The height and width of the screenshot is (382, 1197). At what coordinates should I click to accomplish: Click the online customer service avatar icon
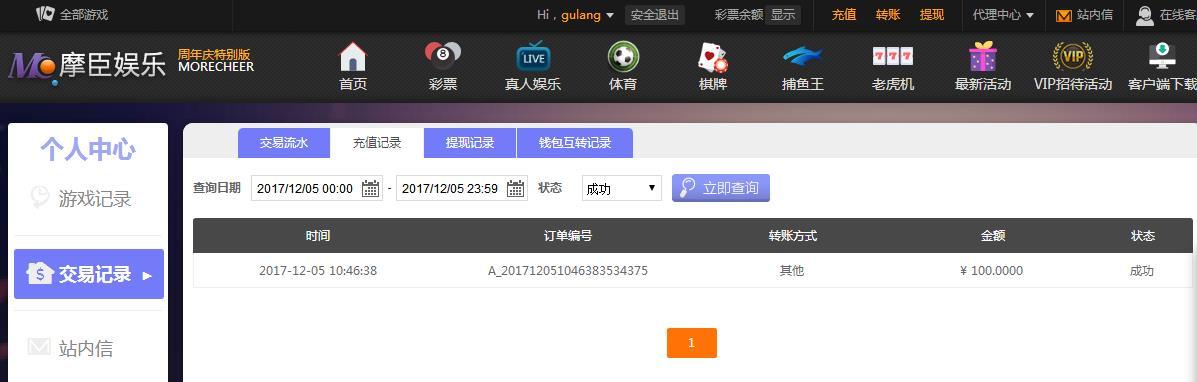pyautogui.click(x=1144, y=15)
